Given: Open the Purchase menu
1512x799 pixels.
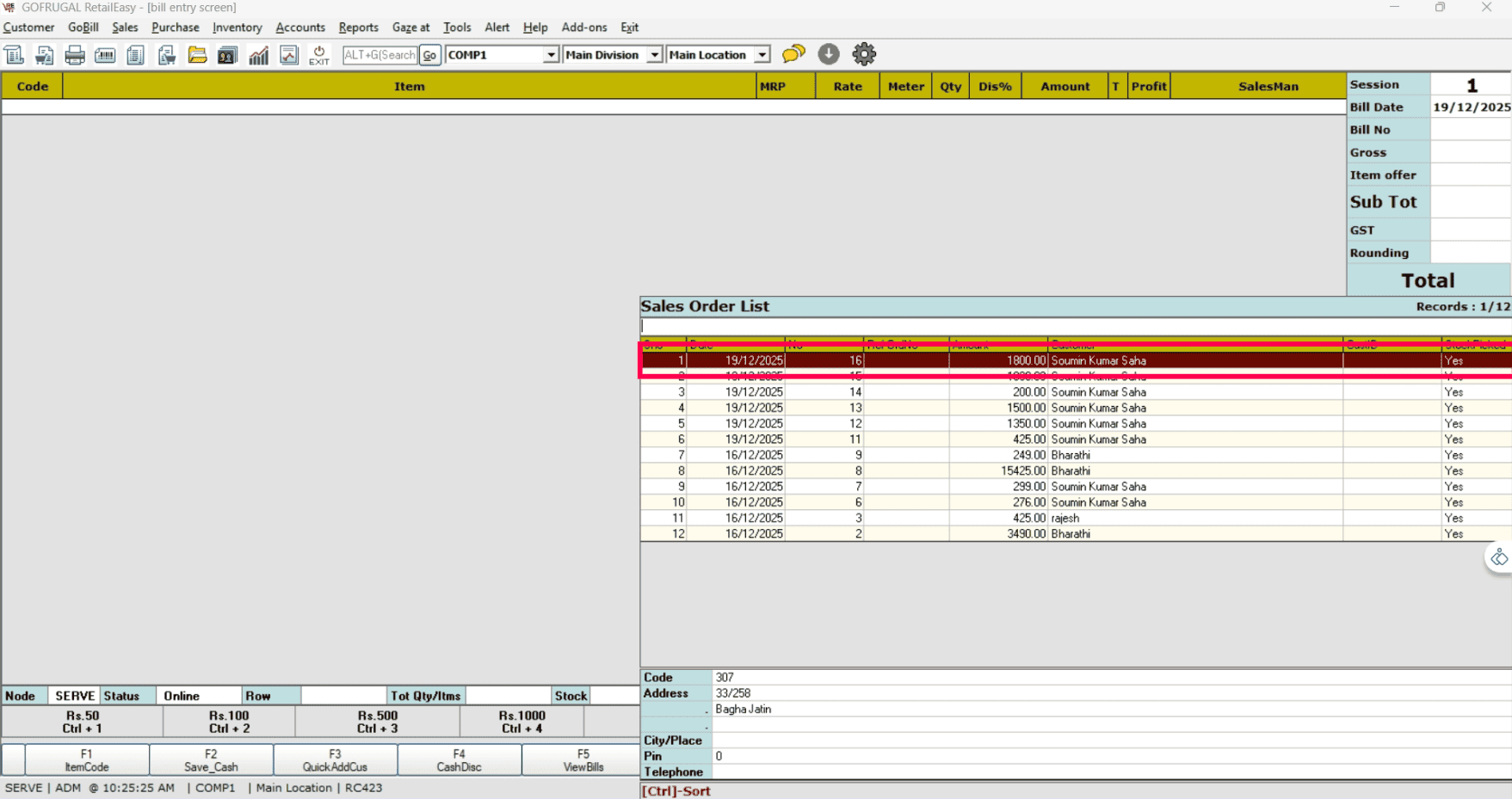Looking at the screenshot, I should point(175,28).
